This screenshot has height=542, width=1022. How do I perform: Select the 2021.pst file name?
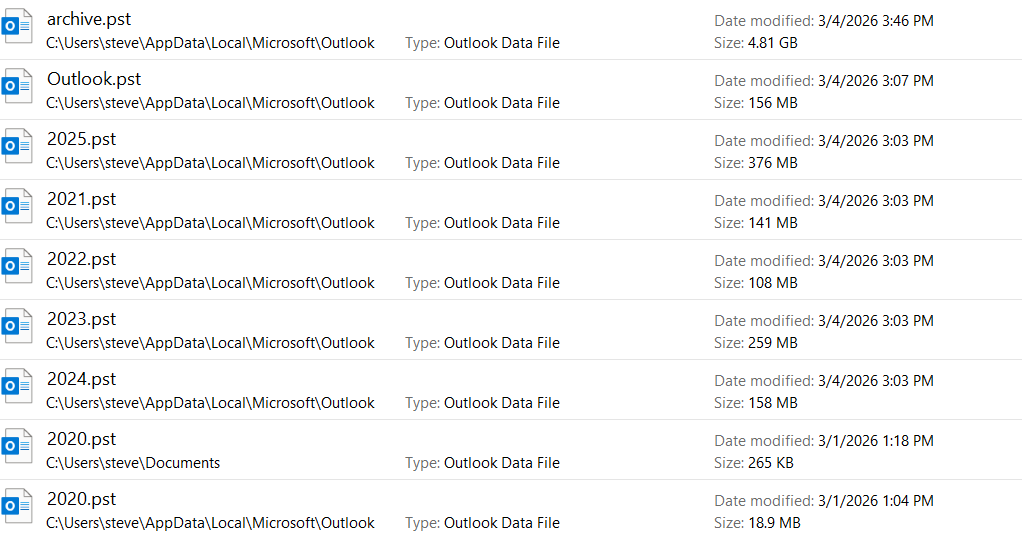[81, 199]
